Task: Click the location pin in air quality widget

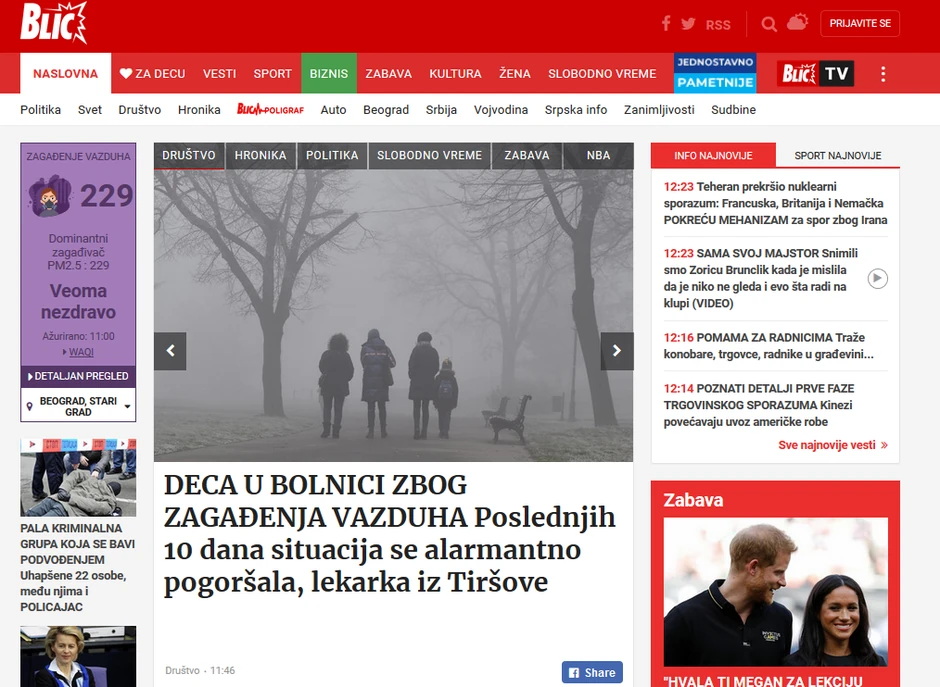Action: click(x=29, y=404)
